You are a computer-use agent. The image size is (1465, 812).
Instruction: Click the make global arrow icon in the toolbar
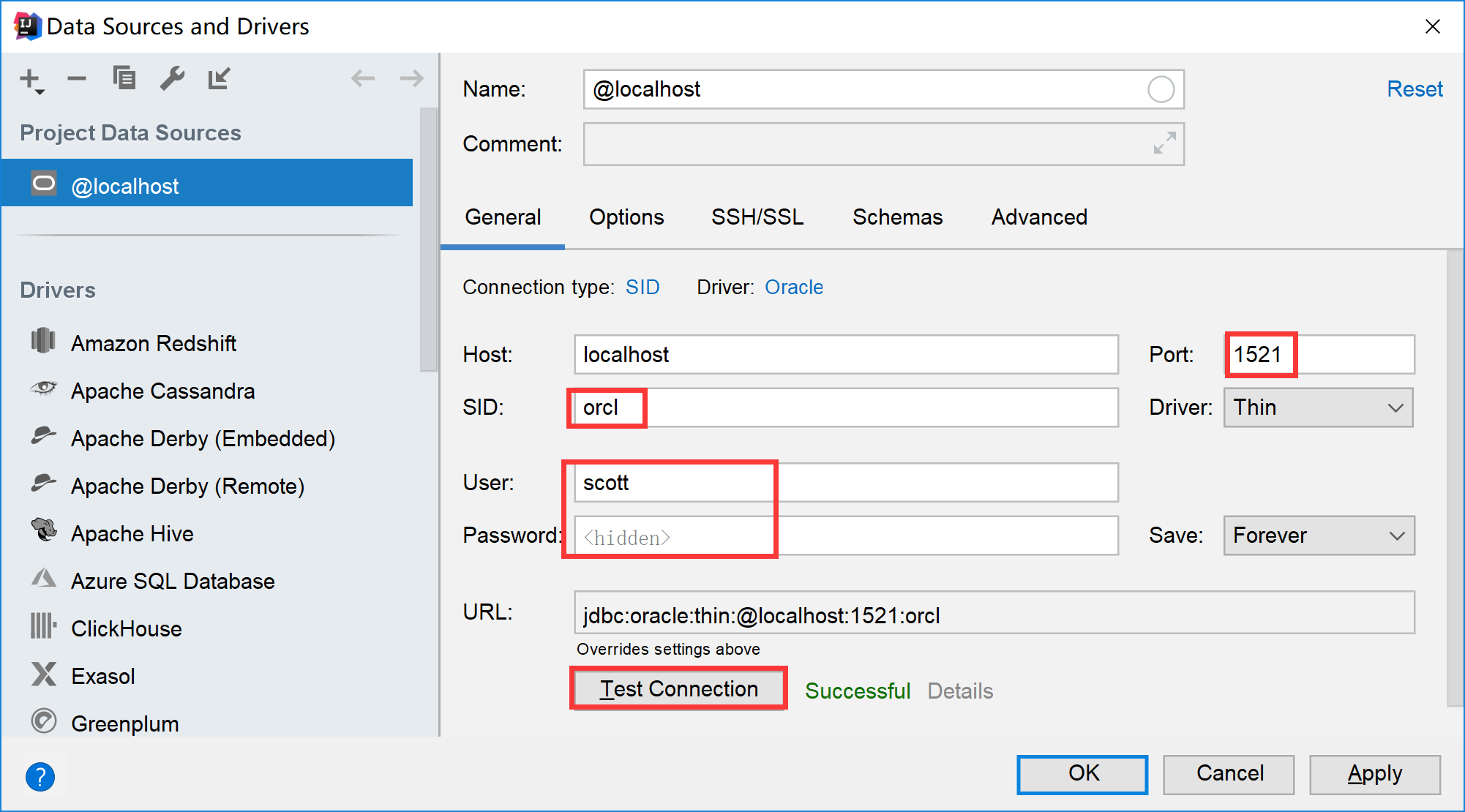point(219,78)
